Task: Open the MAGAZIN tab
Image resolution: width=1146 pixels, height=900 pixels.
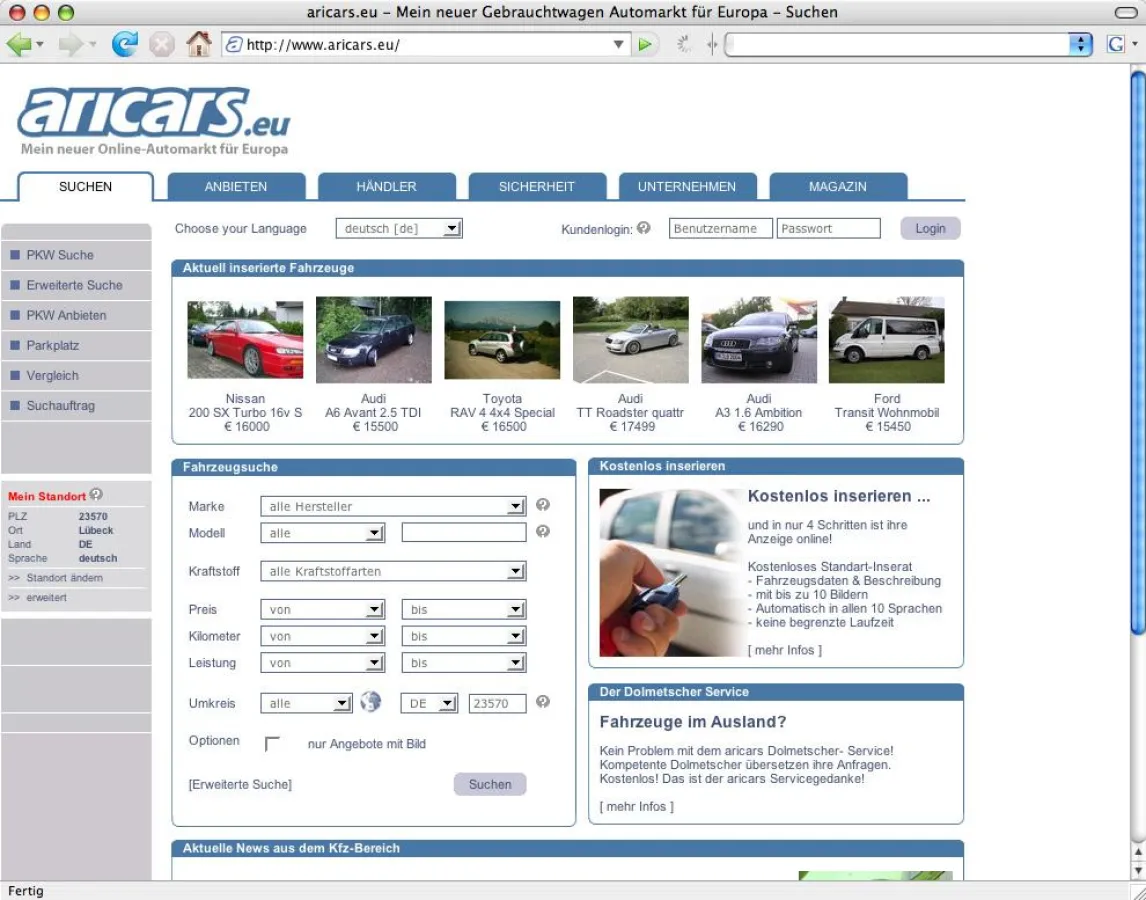Action: (837, 186)
